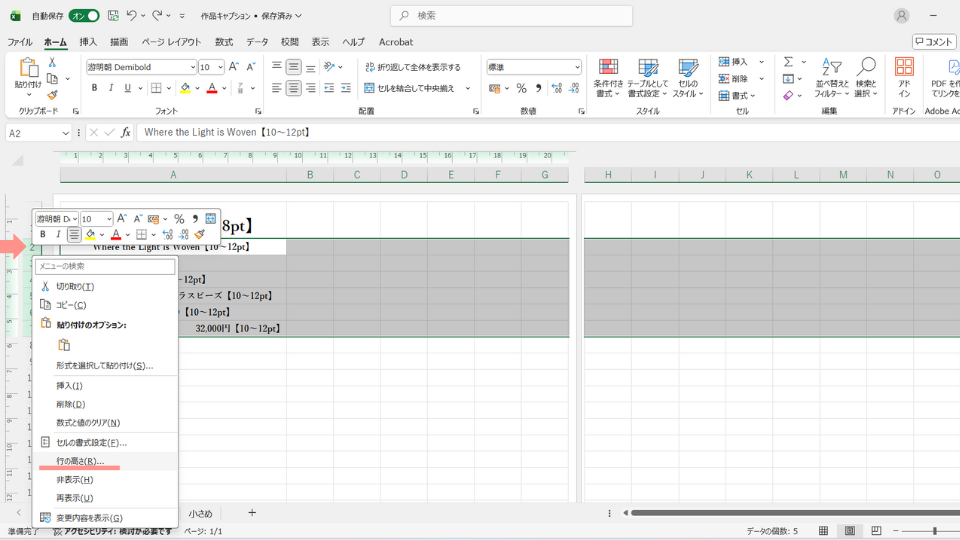Click the Comments button
Screen dimensions: 960x540
[934, 42]
